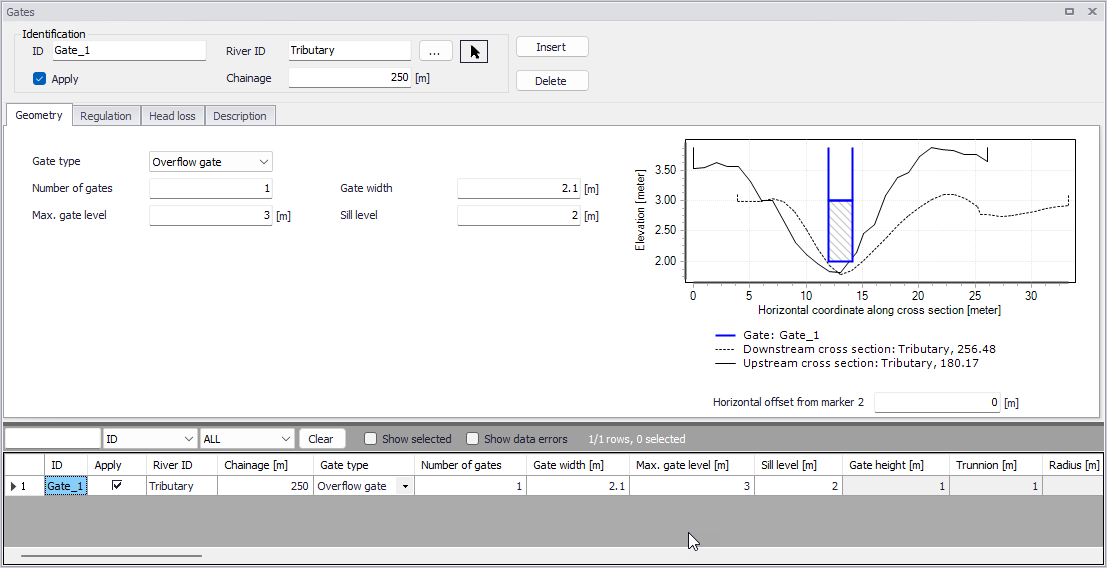1107x568 pixels.
Task: Select the Max. gate level cell showing 3
Action: (692, 486)
